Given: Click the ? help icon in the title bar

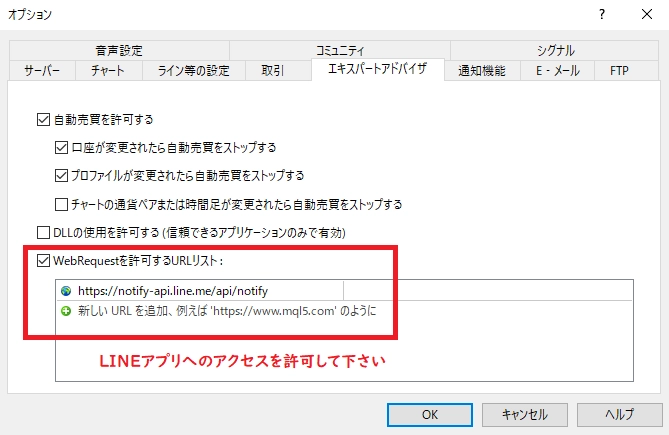Looking at the screenshot, I should coord(602,14).
